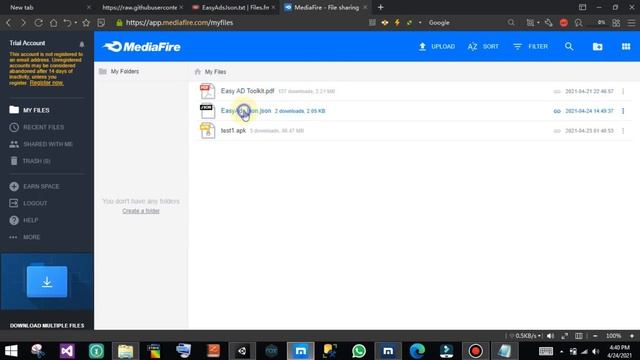Copy share link for Easy AD Toolkit.pdf
The width and height of the screenshot is (640, 360).
coord(557,91)
